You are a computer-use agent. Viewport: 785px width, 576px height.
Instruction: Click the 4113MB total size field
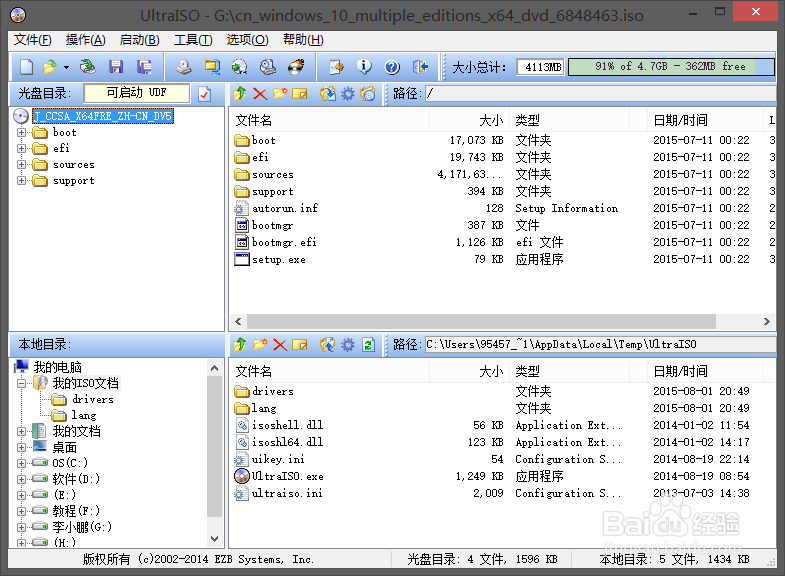541,67
